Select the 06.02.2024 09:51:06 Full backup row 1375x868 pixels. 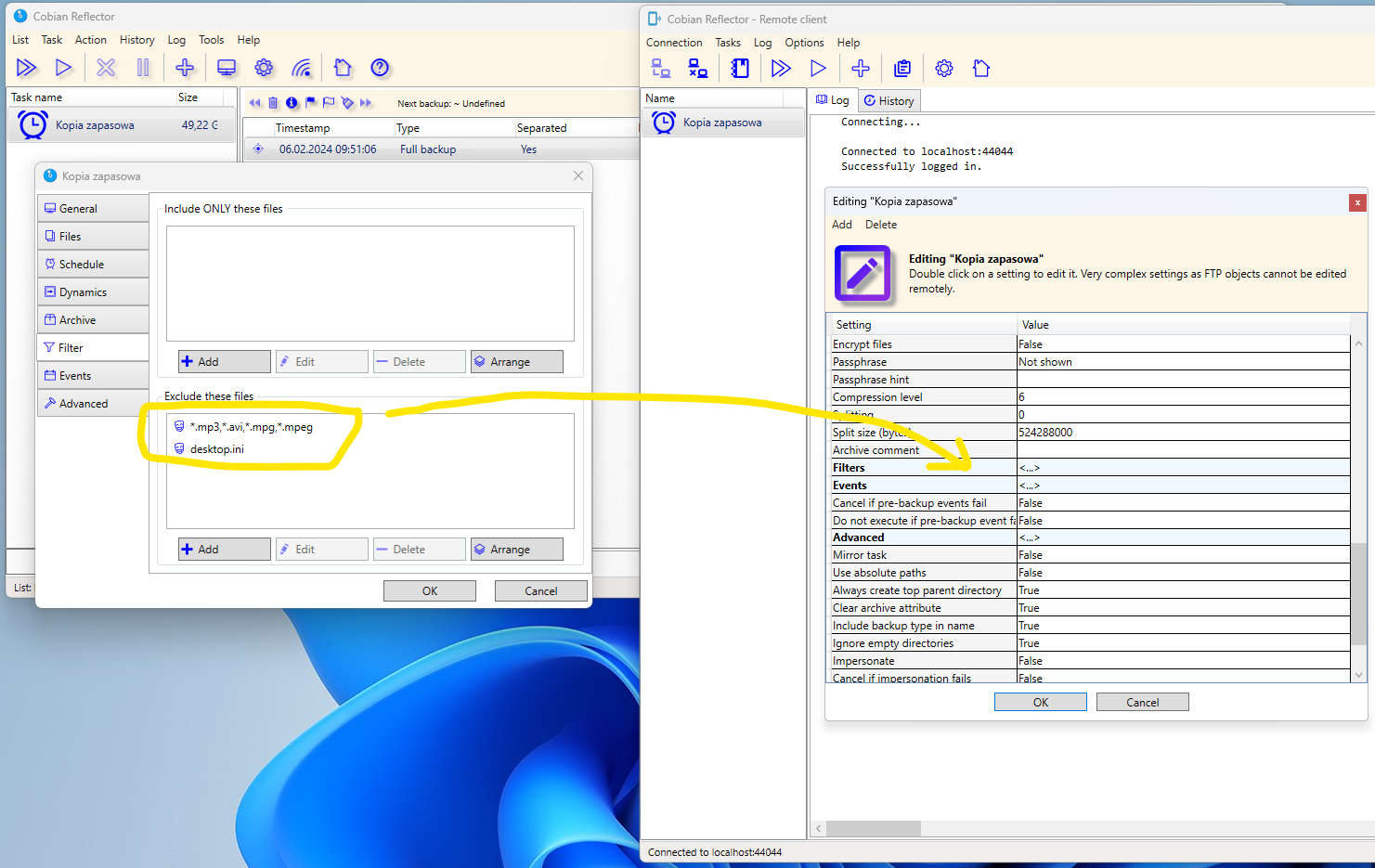(441, 149)
